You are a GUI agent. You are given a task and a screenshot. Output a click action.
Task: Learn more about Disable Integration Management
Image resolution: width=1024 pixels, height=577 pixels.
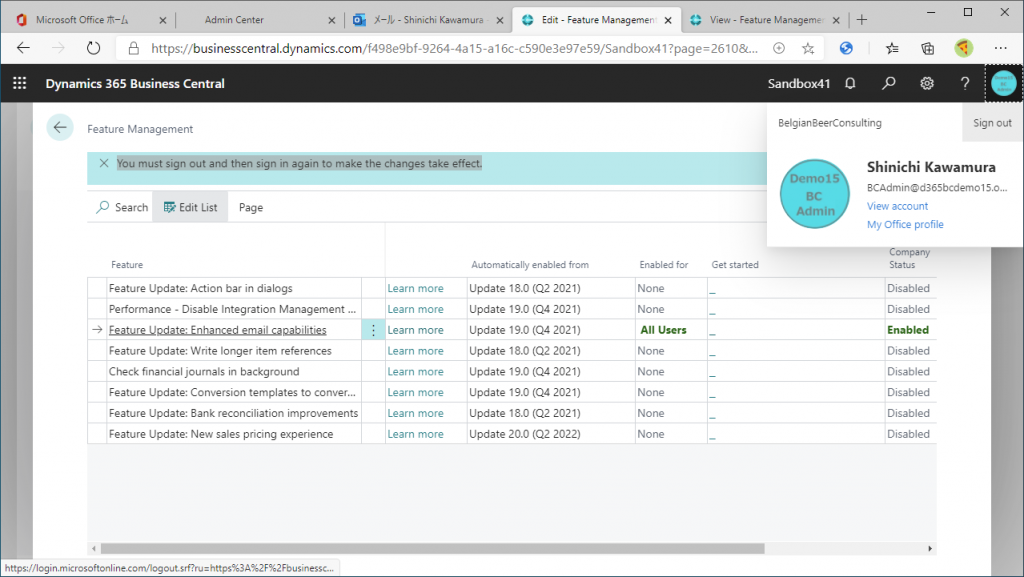pyautogui.click(x=415, y=309)
